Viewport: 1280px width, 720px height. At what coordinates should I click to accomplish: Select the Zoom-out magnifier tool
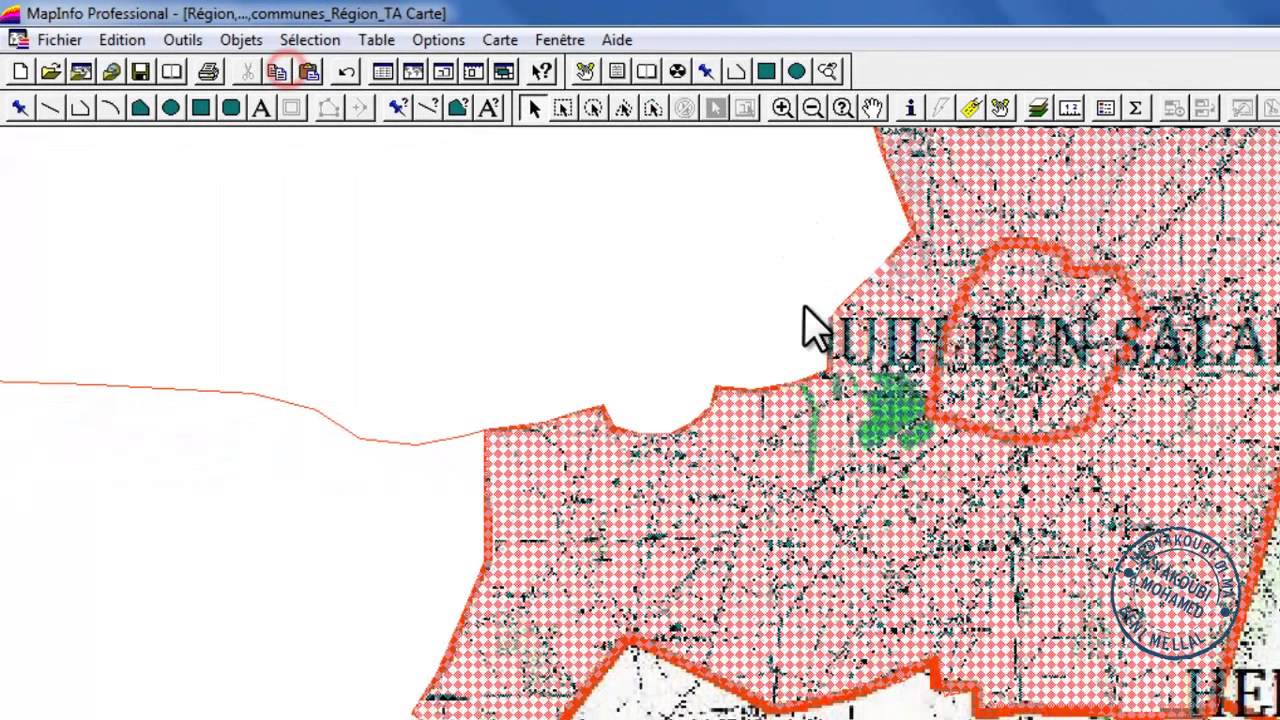813,108
